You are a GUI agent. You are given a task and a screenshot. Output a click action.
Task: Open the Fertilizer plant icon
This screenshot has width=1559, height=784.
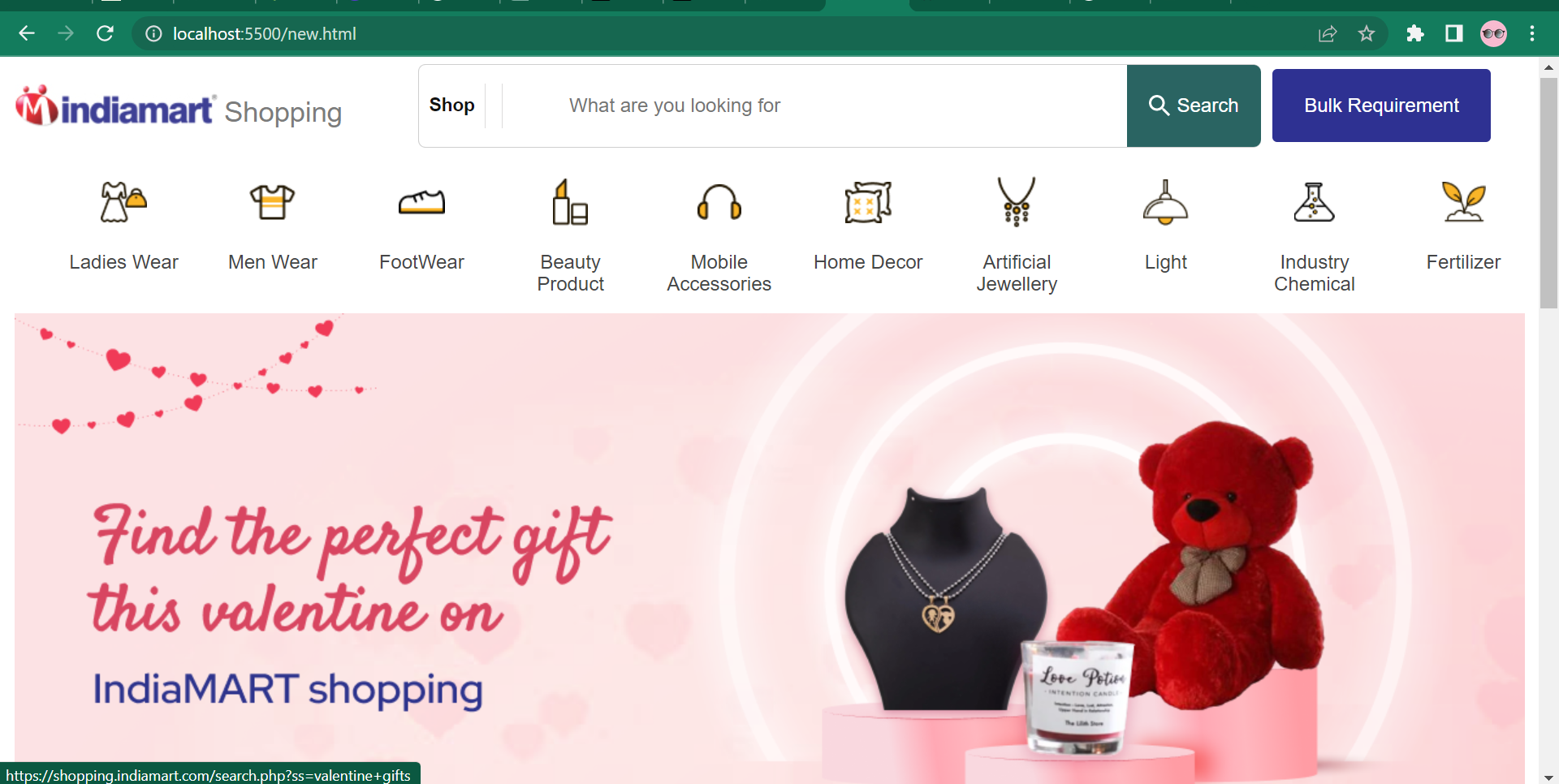tap(1463, 202)
